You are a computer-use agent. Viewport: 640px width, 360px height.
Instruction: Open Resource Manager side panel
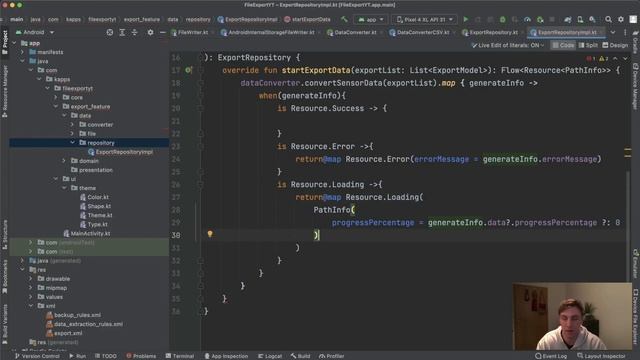pyautogui.click(x=5, y=91)
